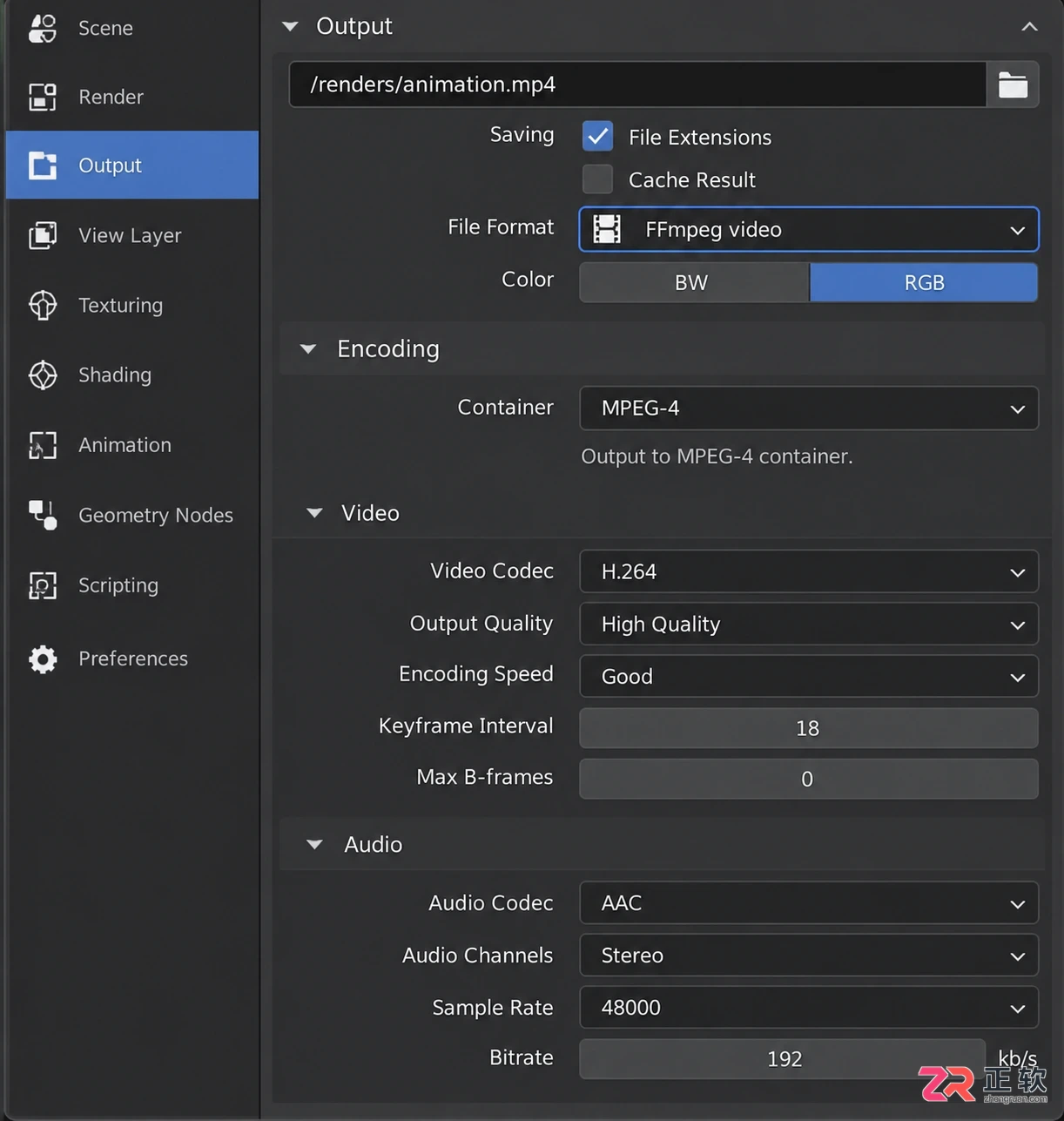Click the Geometry Nodes icon
This screenshot has height=1121, width=1064.
43,515
